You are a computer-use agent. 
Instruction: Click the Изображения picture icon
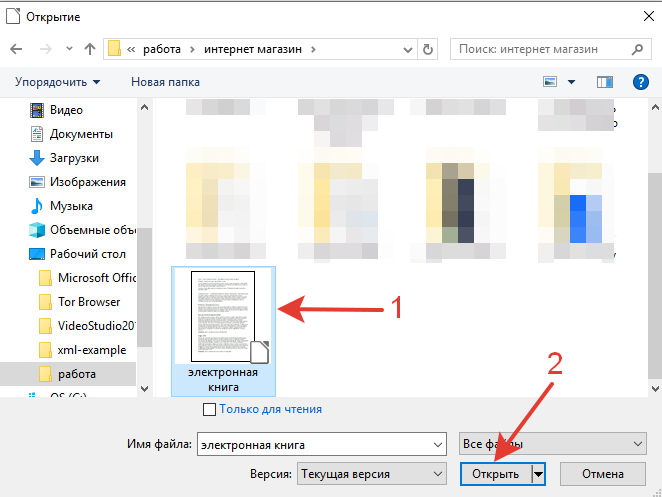[37, 182]
